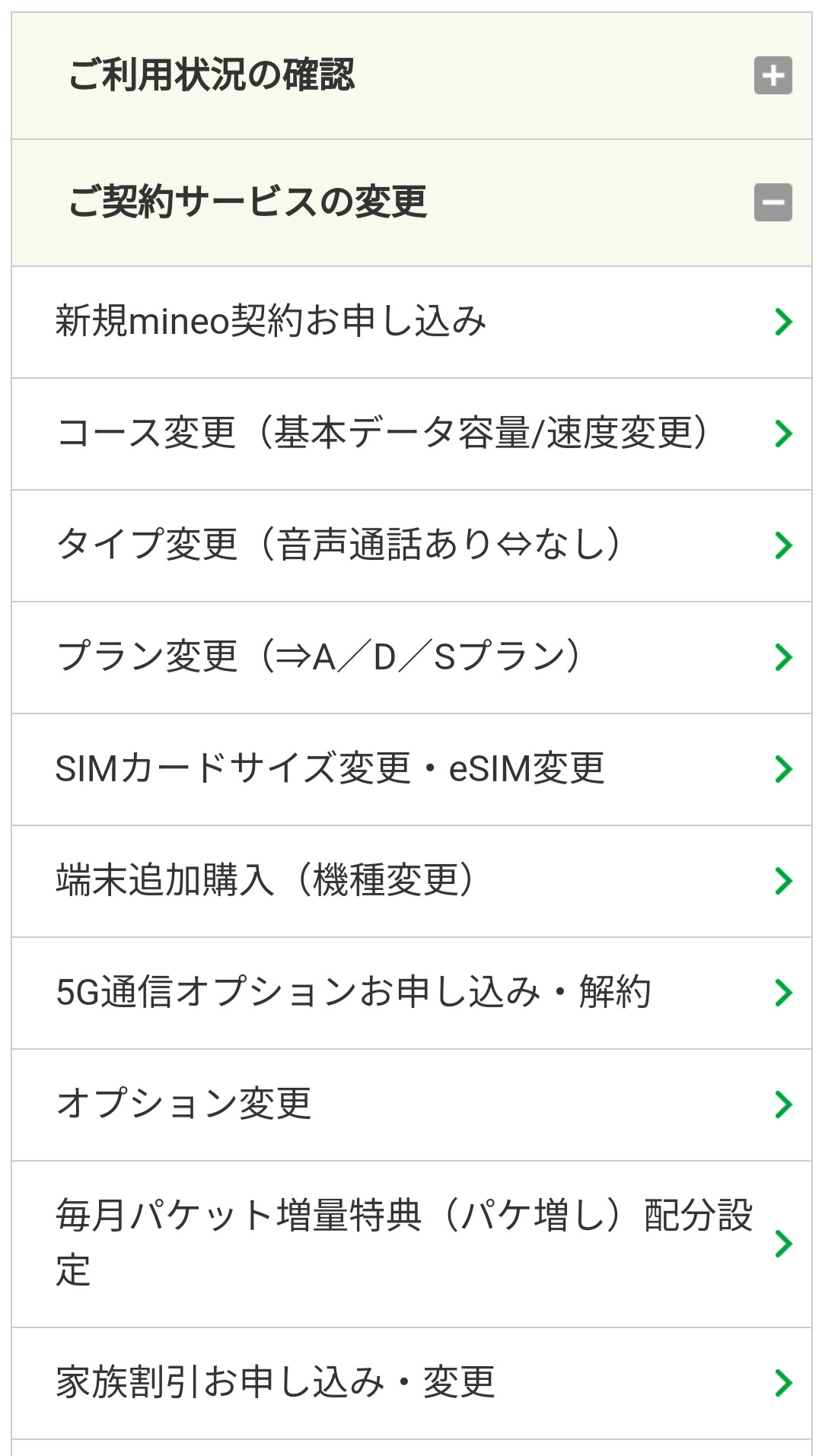Viewport: 822px width, 1456px height.
Task: Click the green chevron beside 端末追加購入
Action: 783,881
